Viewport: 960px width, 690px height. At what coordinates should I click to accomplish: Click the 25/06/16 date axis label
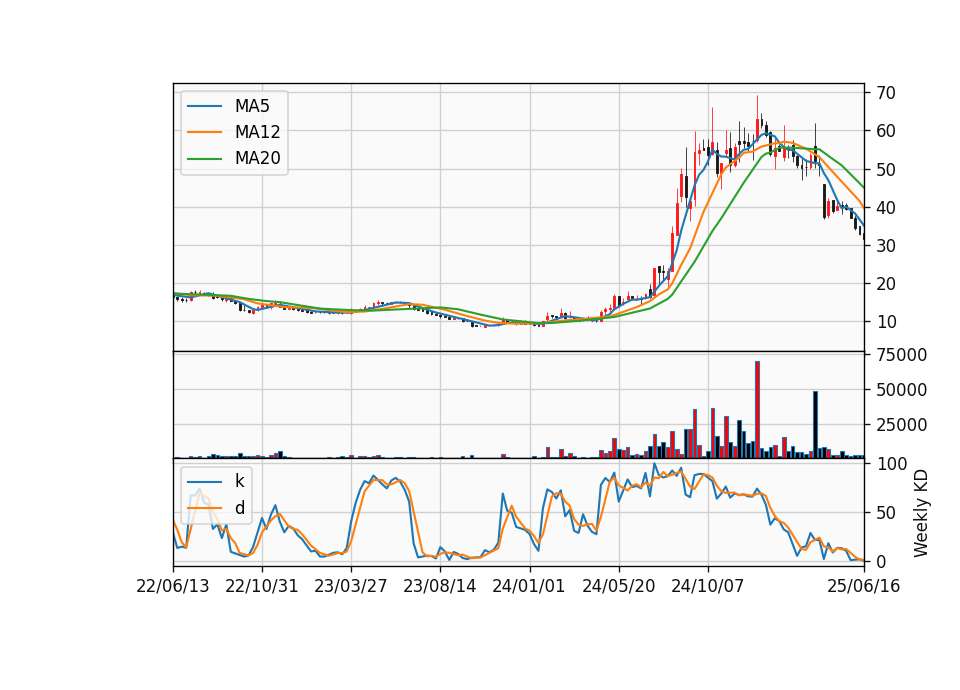tap(864, 586)
